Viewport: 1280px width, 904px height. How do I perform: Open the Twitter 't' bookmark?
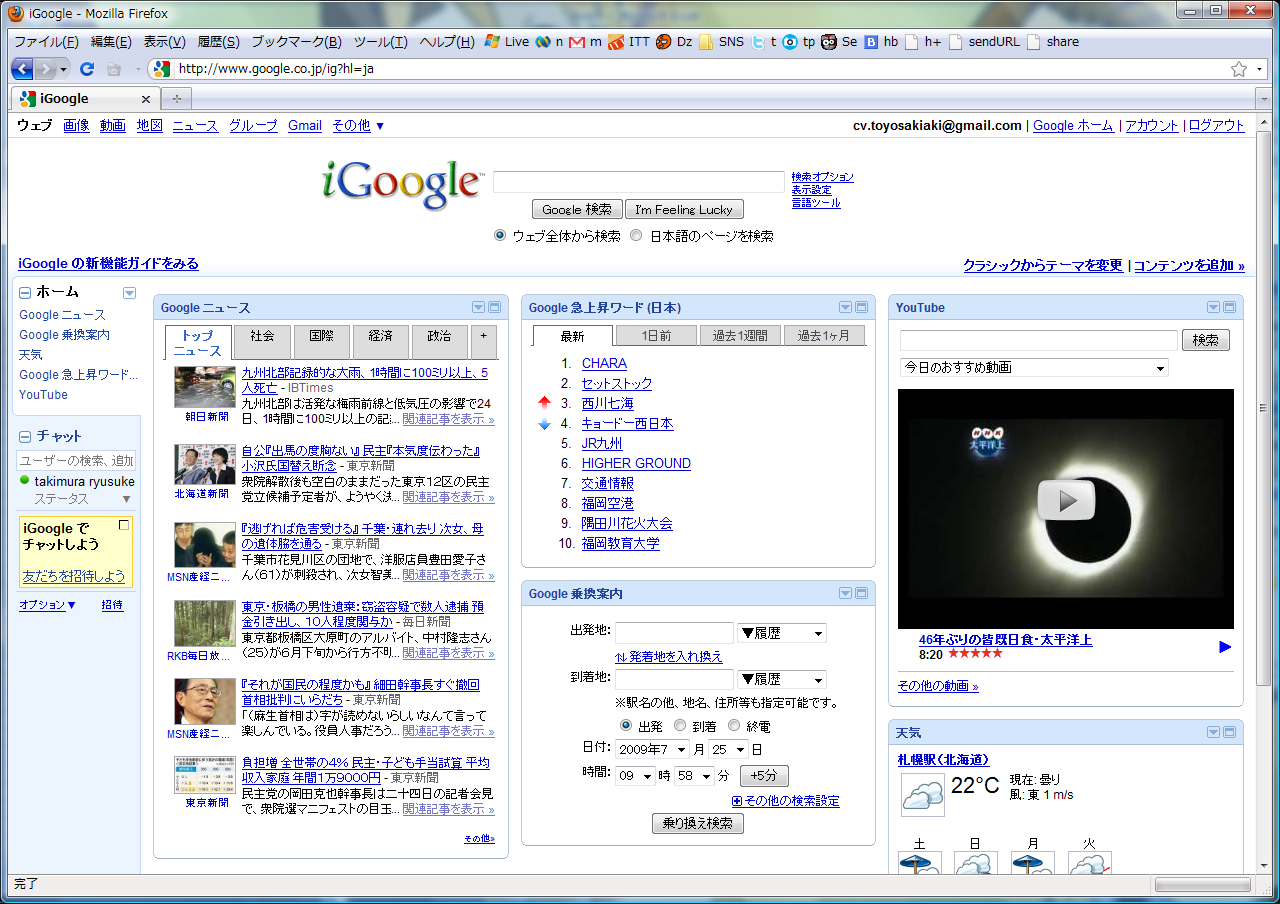coord(765,42)
